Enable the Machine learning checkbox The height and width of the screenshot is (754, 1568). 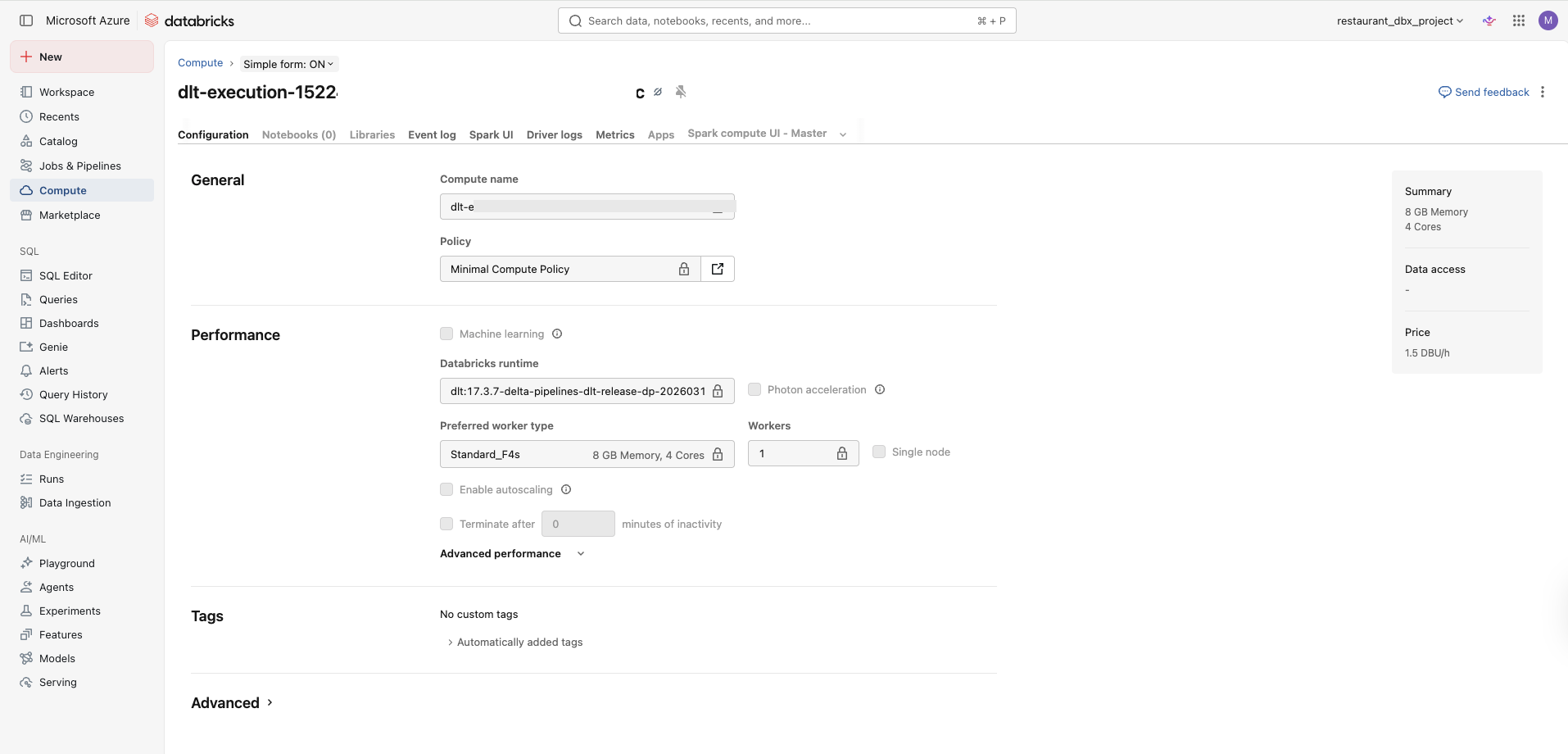[x=446, y=334]
